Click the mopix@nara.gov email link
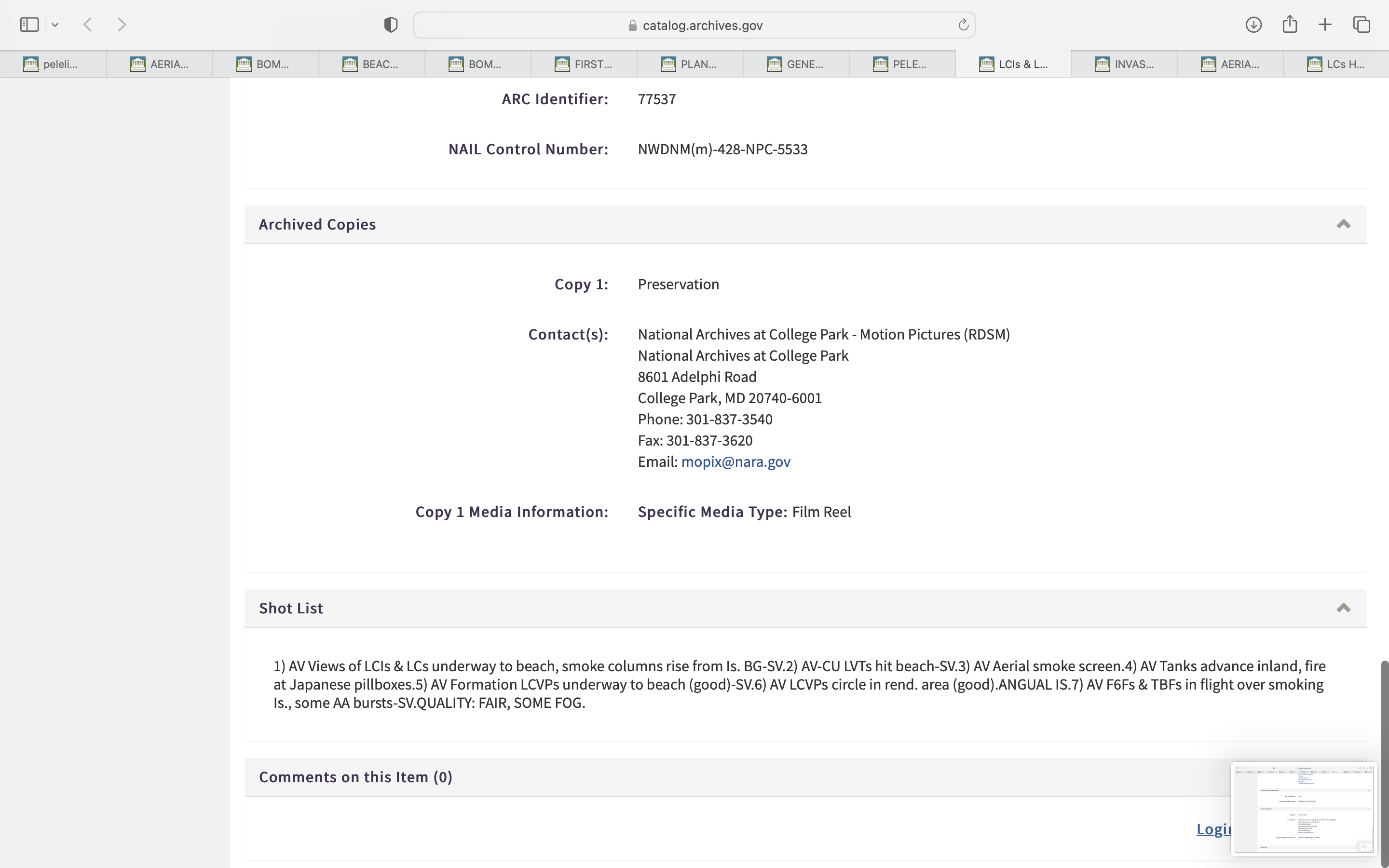Screen dimensions: 1389x868 coord(735,461)
